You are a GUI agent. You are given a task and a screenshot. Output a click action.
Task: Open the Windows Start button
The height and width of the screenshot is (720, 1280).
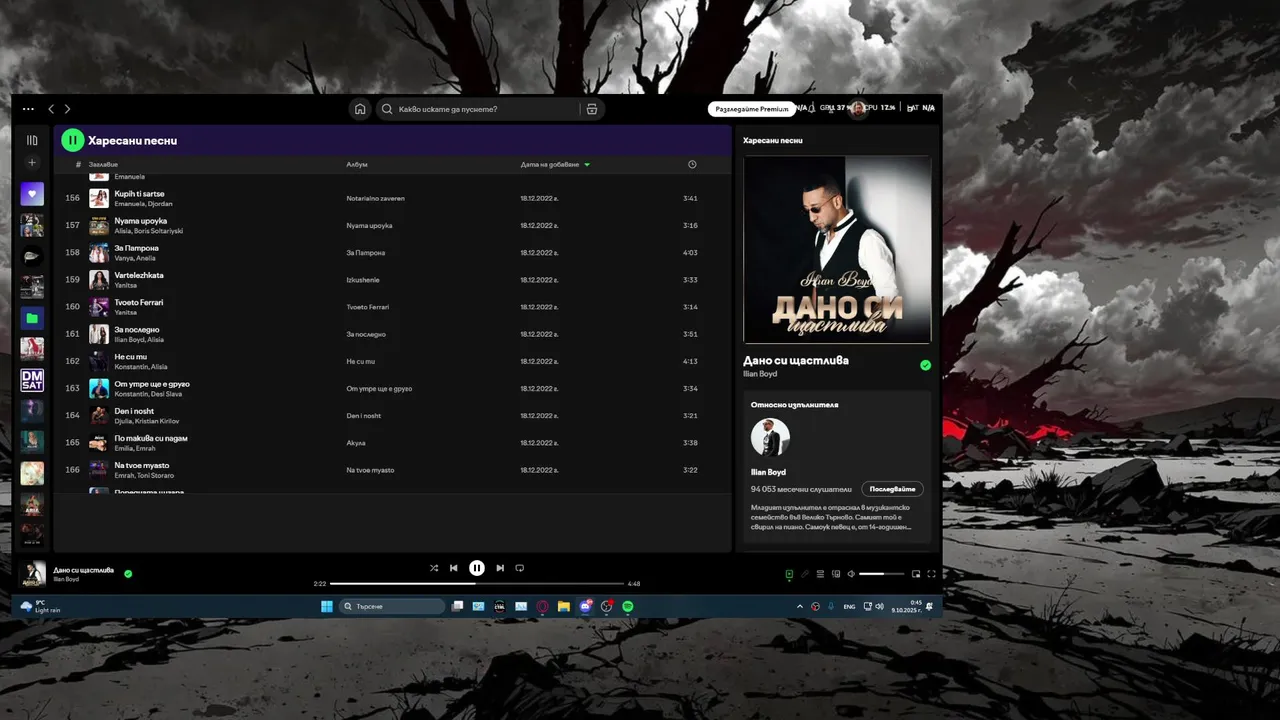[x=326, y=606]
